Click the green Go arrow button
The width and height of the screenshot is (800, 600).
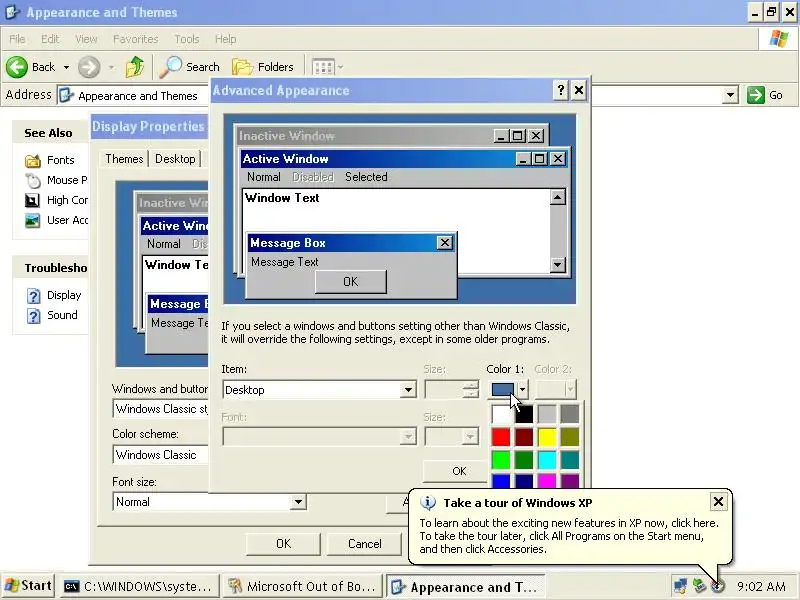(x=756, y=95)
